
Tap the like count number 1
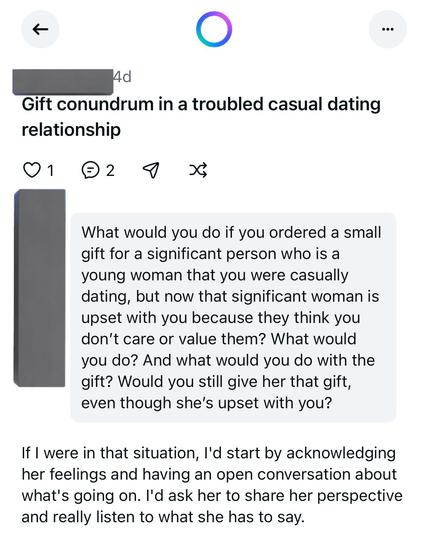click(50, 170)
